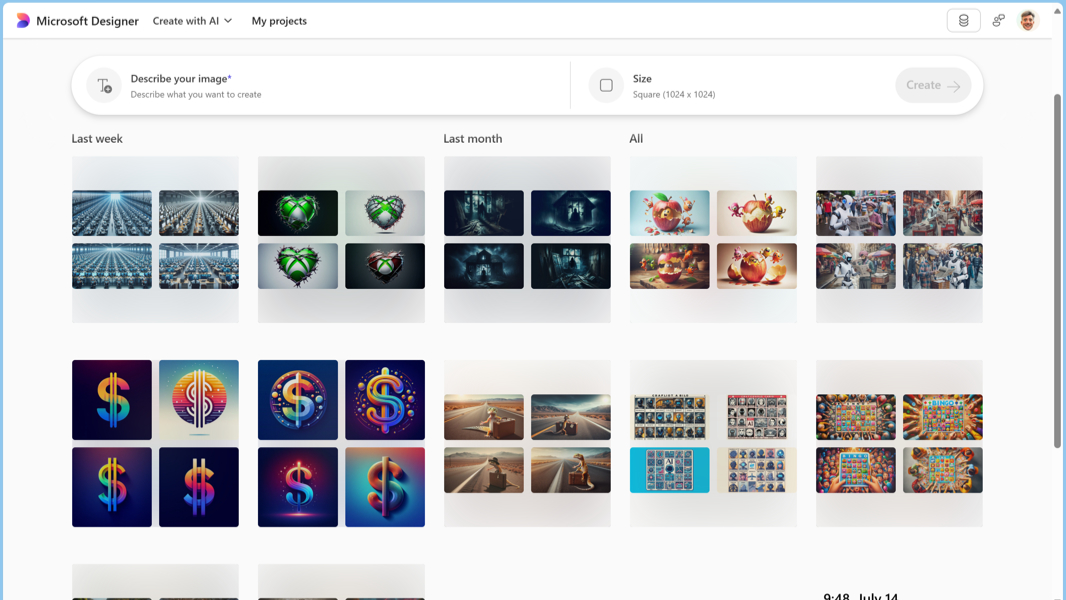The image size is (1066, 600).
Task: Open the cracked apple image thumbnail
Action: pyautogui.click(x=669, y=213)
